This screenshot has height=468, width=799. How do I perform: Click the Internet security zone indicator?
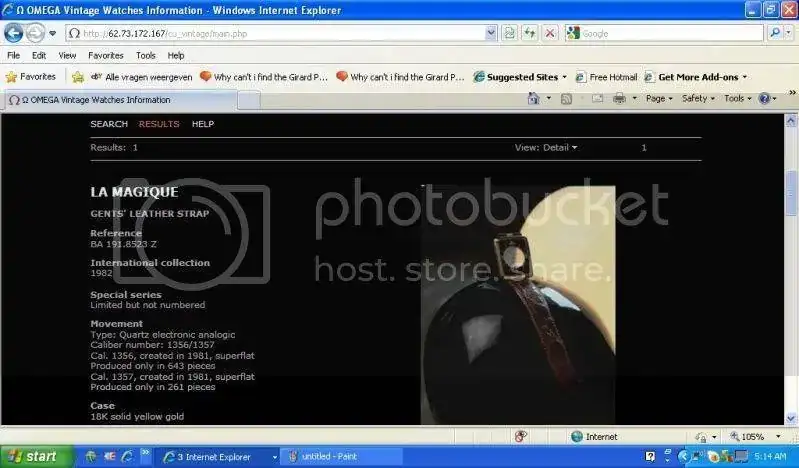click(x=594, y=437)
